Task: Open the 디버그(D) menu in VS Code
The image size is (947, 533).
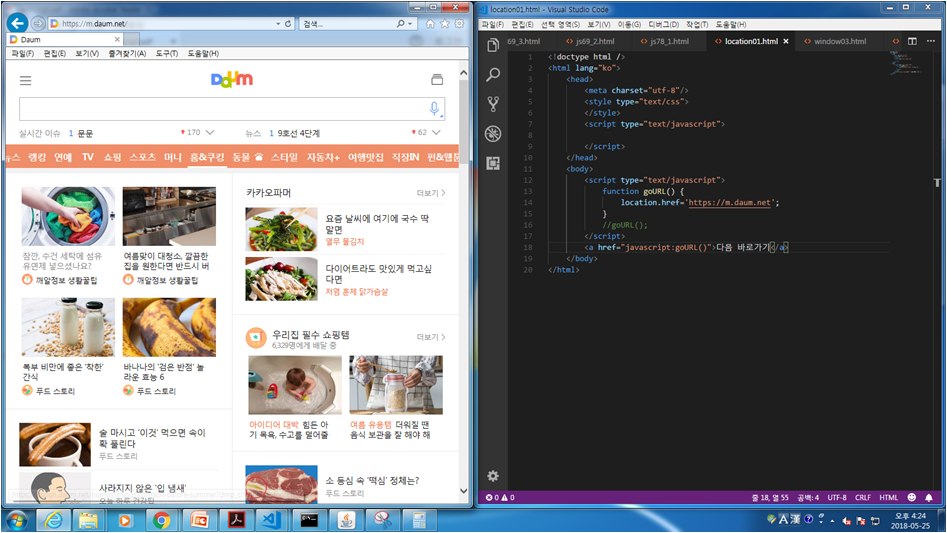Action: 663,24
